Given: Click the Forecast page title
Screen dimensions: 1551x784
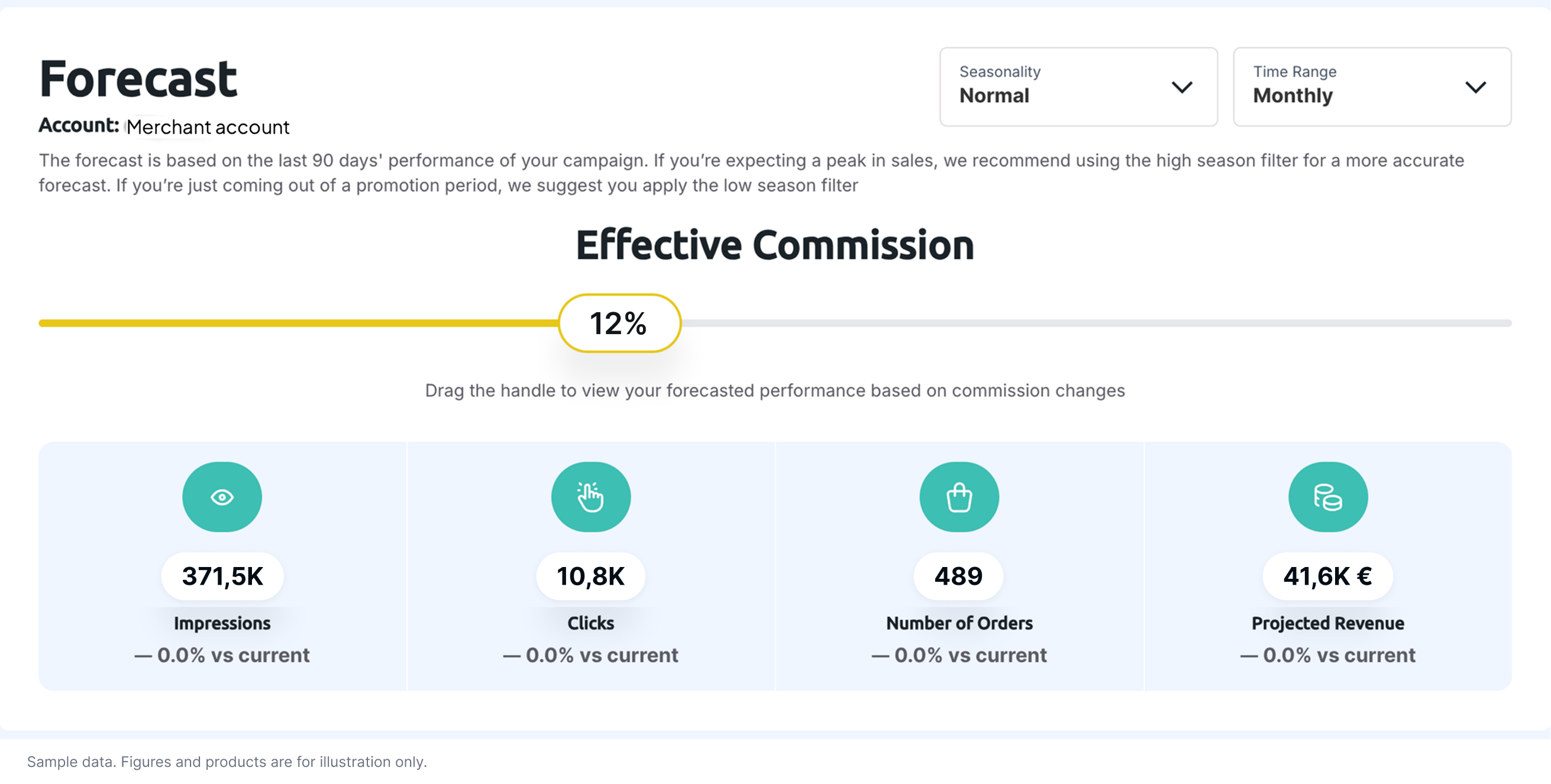Looking at the screenshot, I should pyautogui.click(x=138, y=78).
